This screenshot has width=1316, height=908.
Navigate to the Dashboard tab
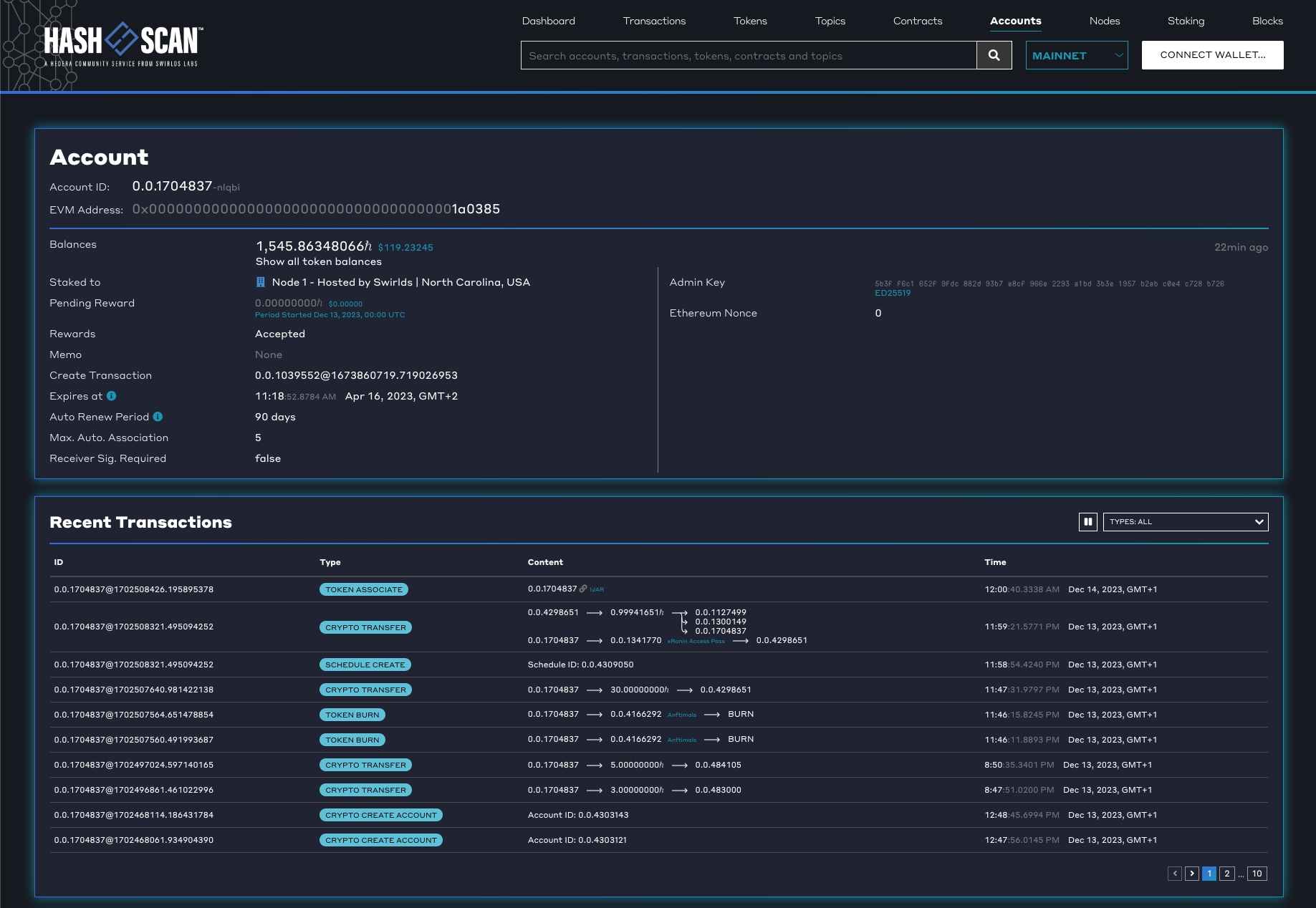[548, 21]
